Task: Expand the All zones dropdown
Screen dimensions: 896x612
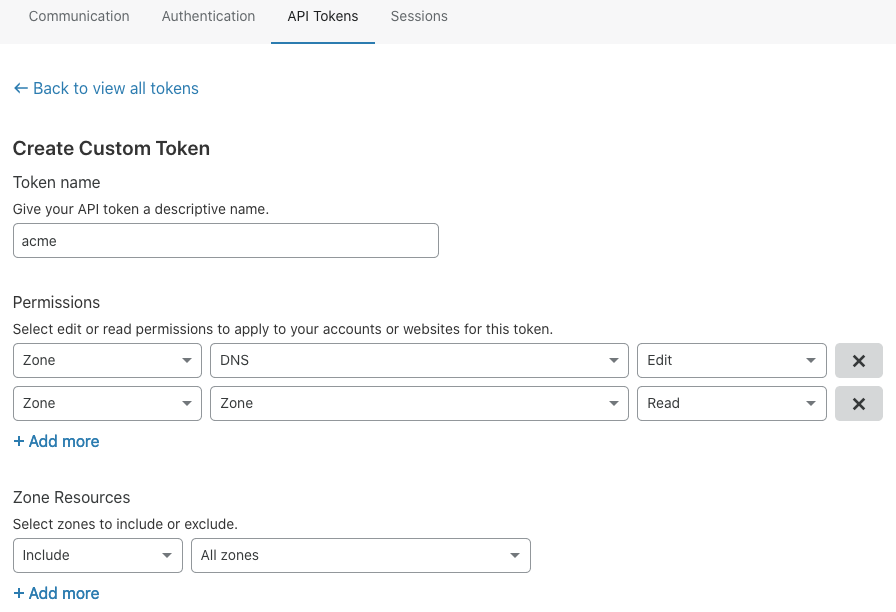Action: [x=360, y=556]
